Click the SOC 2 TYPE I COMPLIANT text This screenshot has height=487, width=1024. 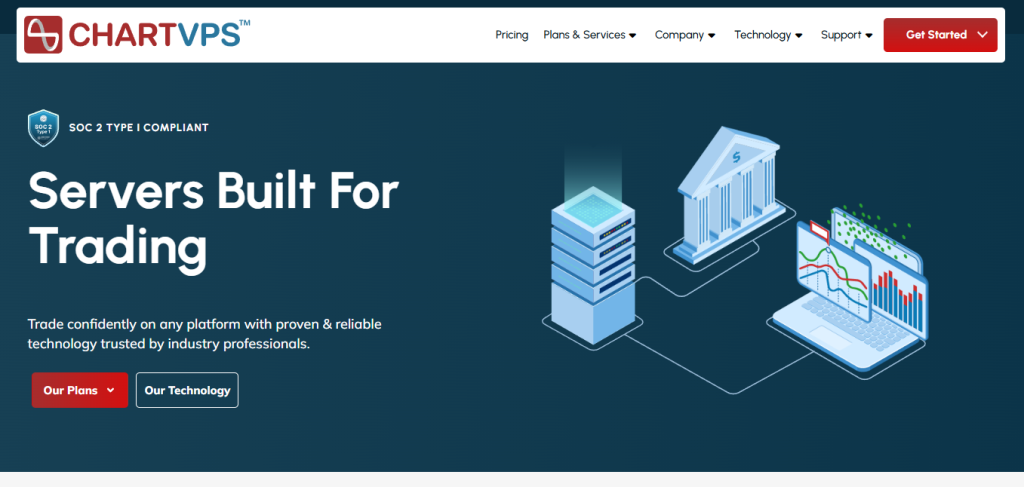click(x=138, y=128)
